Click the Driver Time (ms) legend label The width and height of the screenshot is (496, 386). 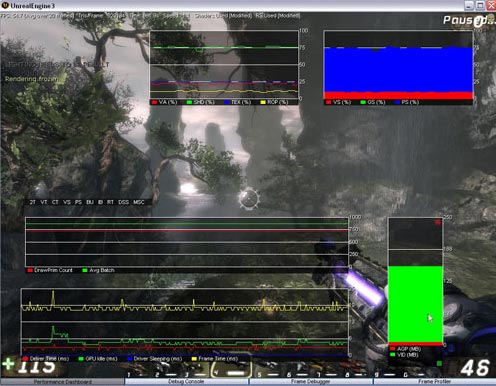point(49,359)
